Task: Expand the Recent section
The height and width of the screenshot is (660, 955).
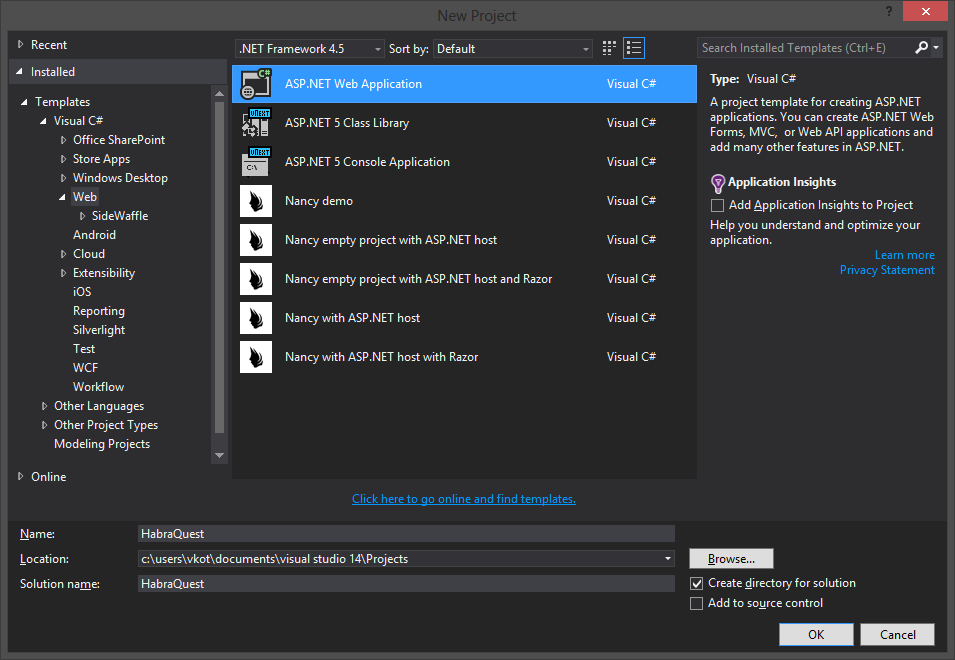Action: coord(20,44)
